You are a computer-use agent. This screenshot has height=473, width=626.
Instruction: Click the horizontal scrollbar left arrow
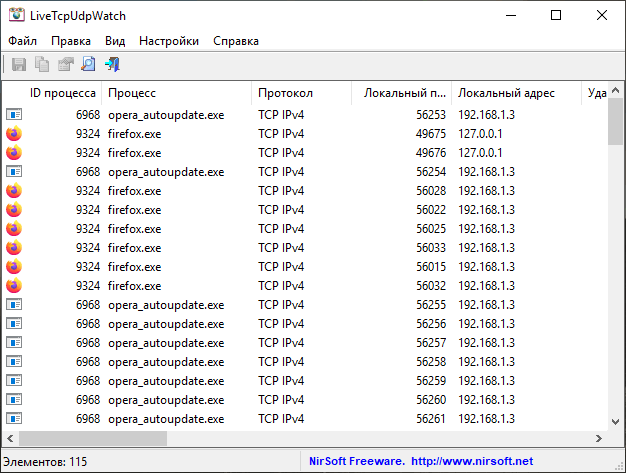pos(10,439)
